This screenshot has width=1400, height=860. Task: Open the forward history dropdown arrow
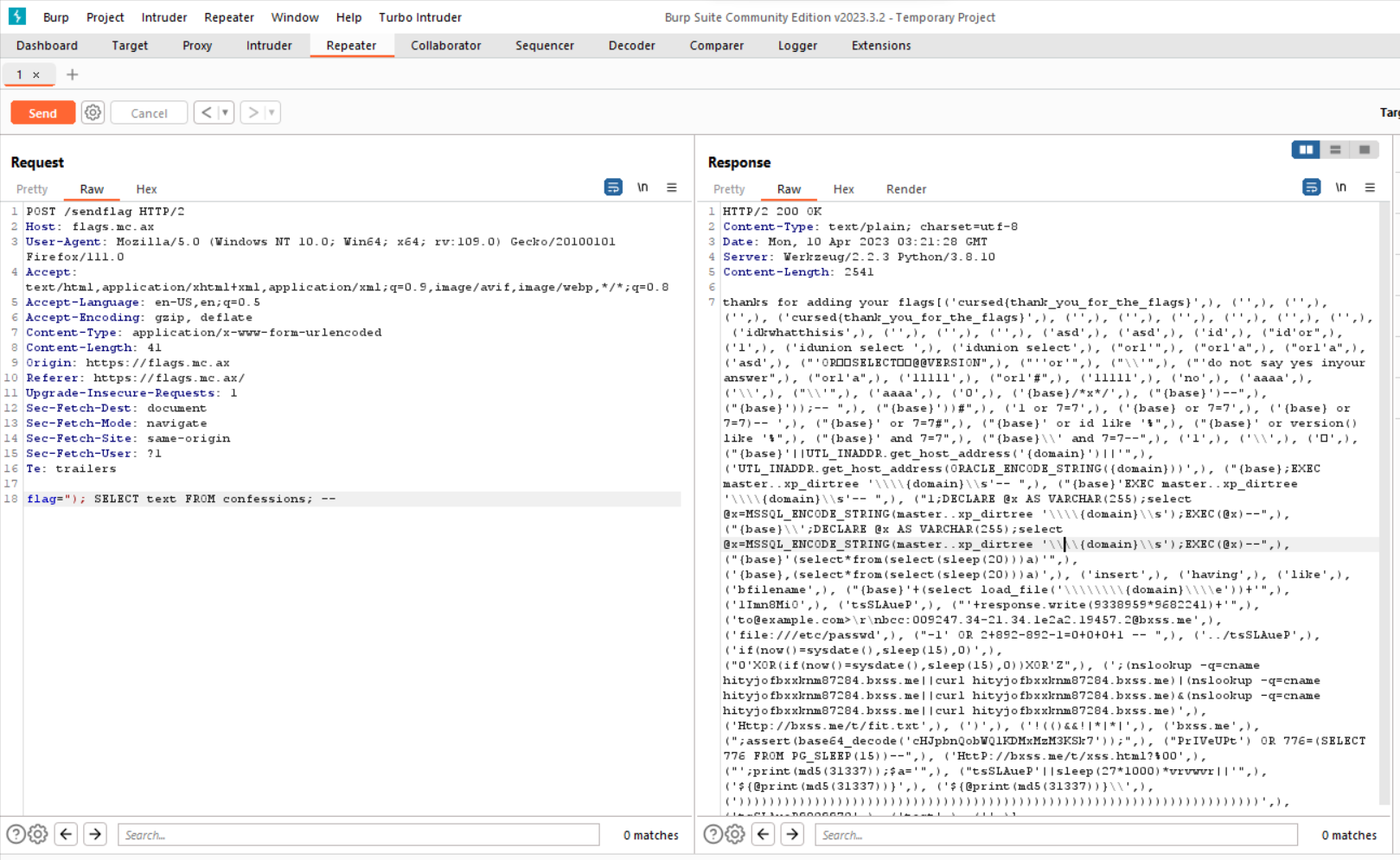coord(272,112)
